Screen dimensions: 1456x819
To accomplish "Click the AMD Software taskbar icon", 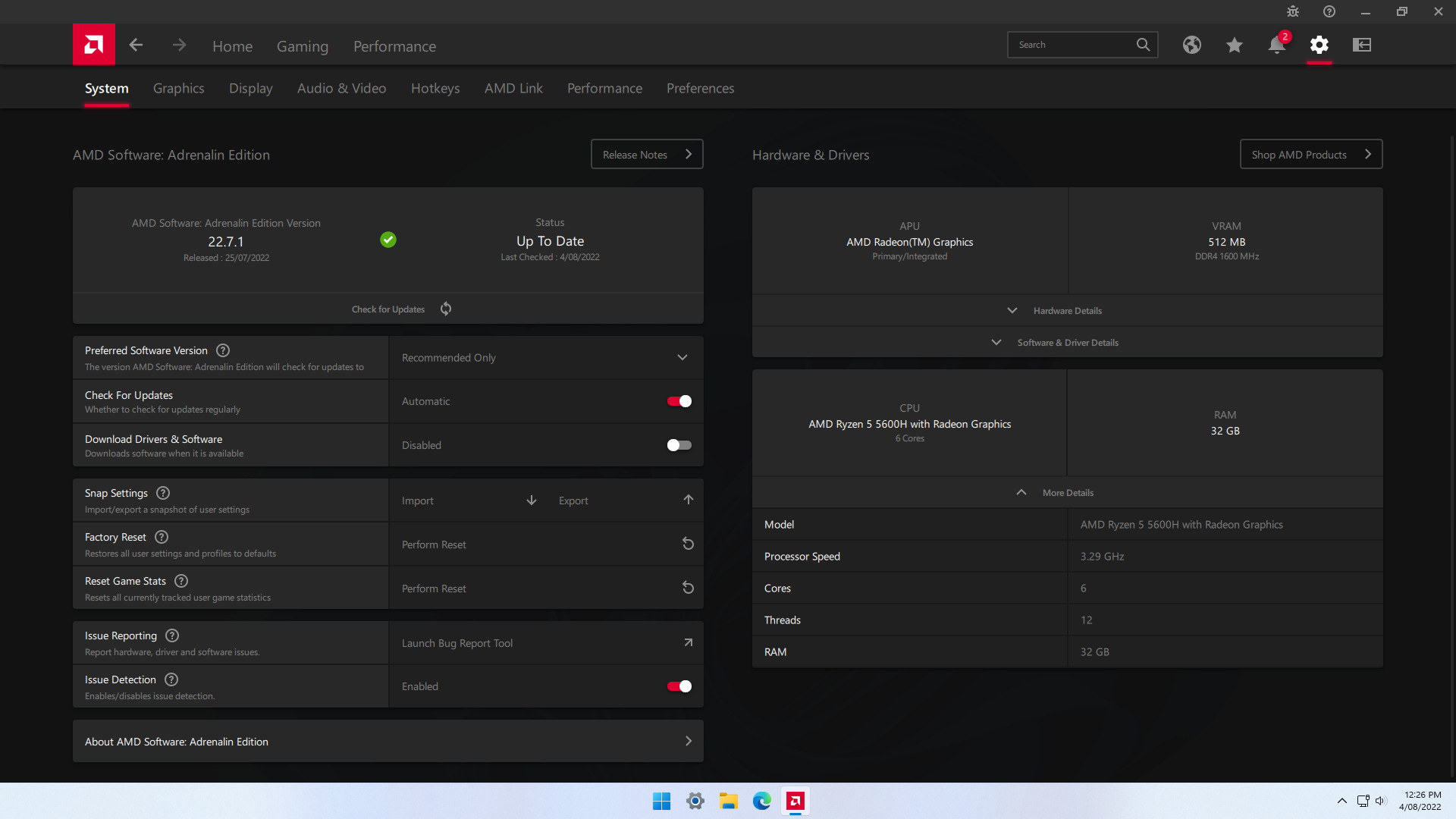I will pos(795,801).
